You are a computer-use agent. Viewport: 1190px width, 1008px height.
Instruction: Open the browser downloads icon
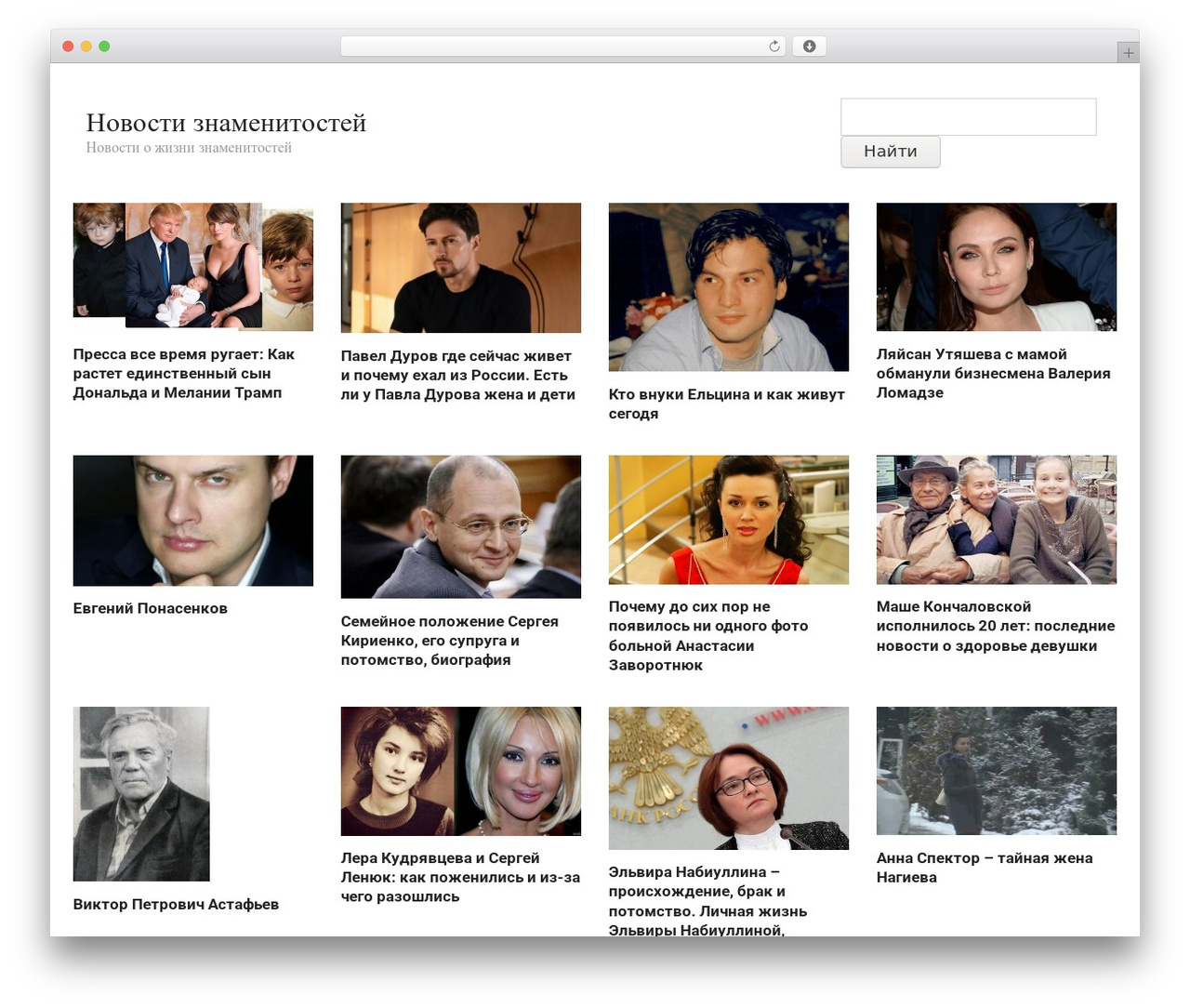809,46
